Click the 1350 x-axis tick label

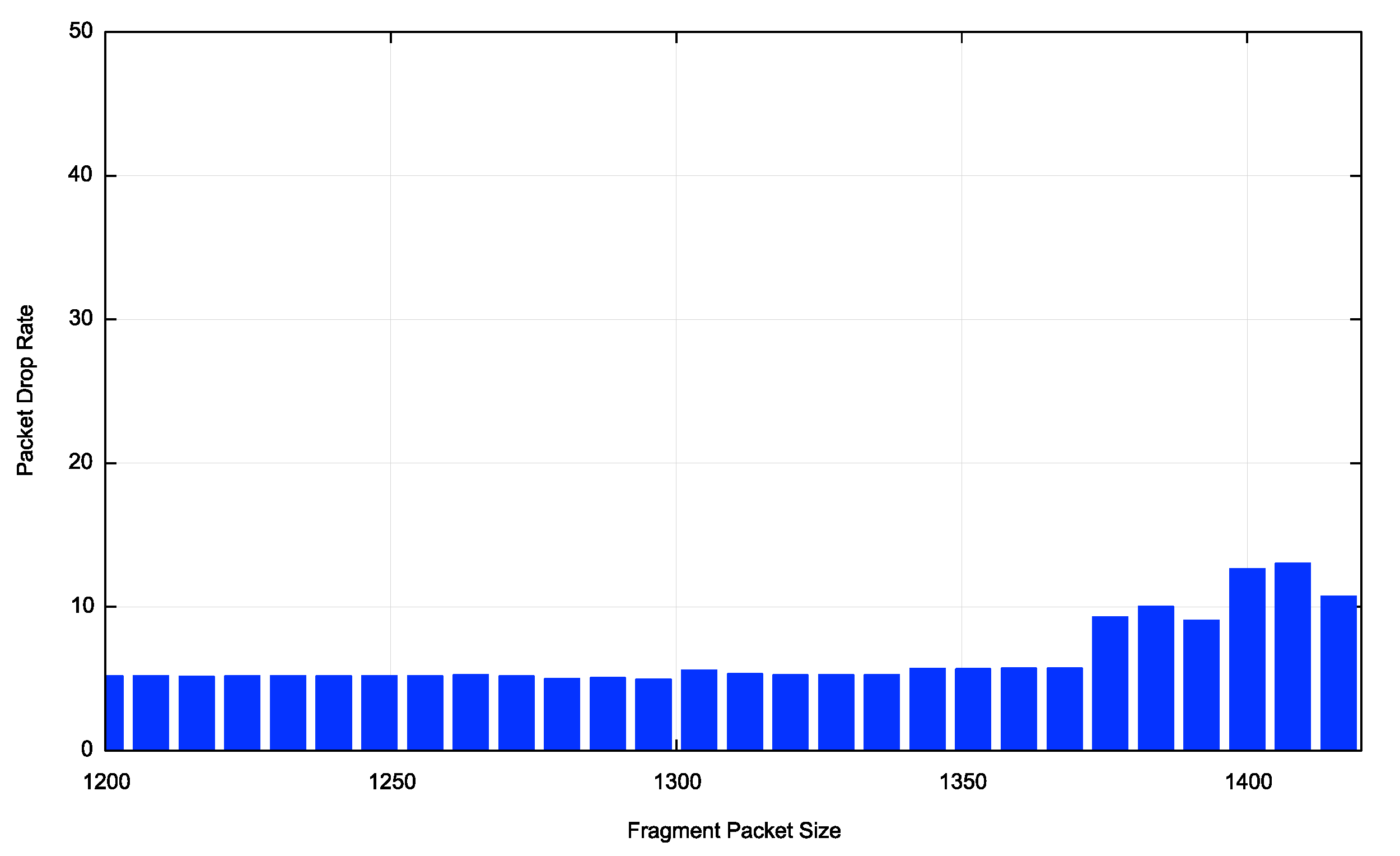coord(963,783)
